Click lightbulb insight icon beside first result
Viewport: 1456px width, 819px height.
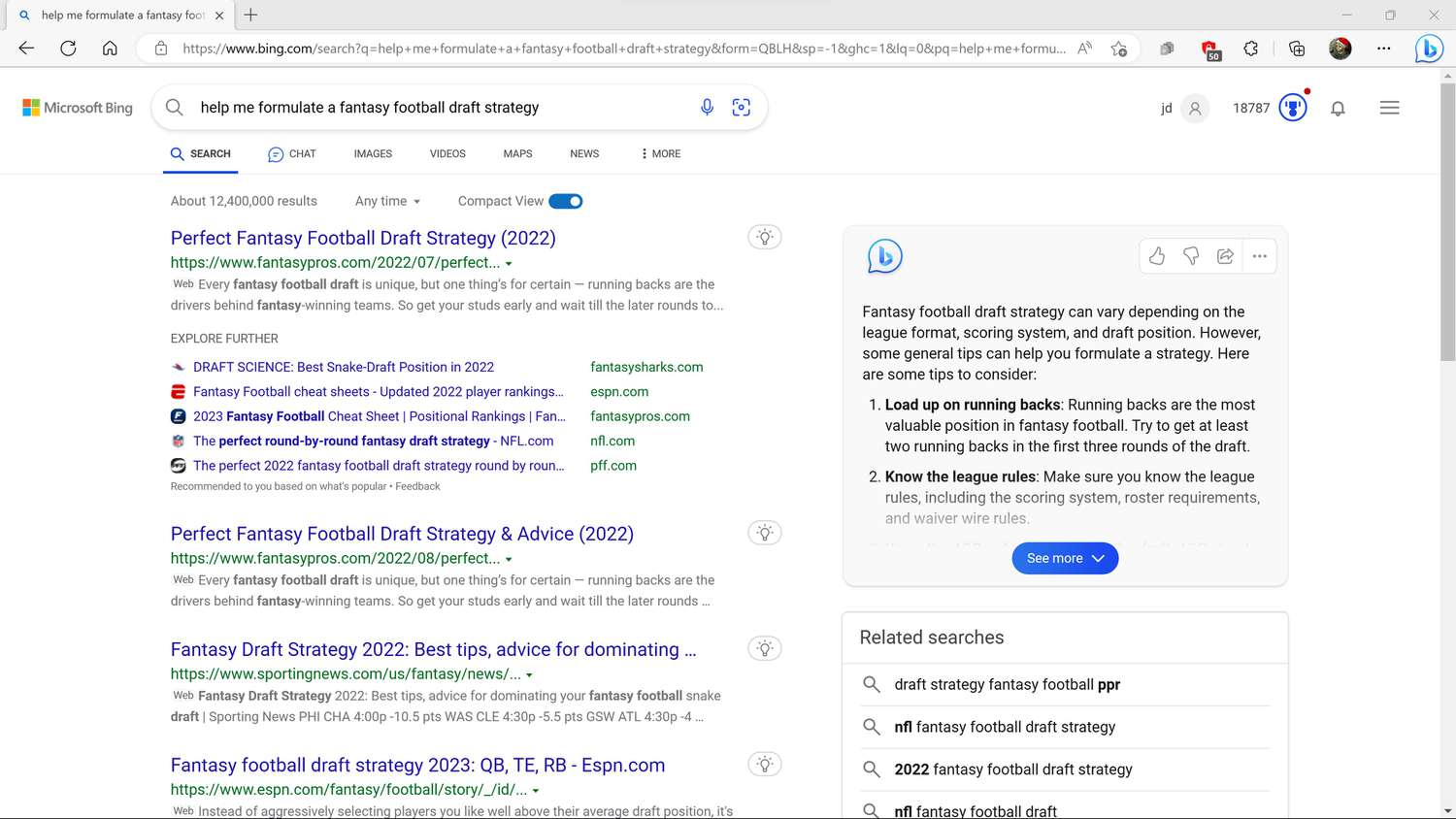765,237
